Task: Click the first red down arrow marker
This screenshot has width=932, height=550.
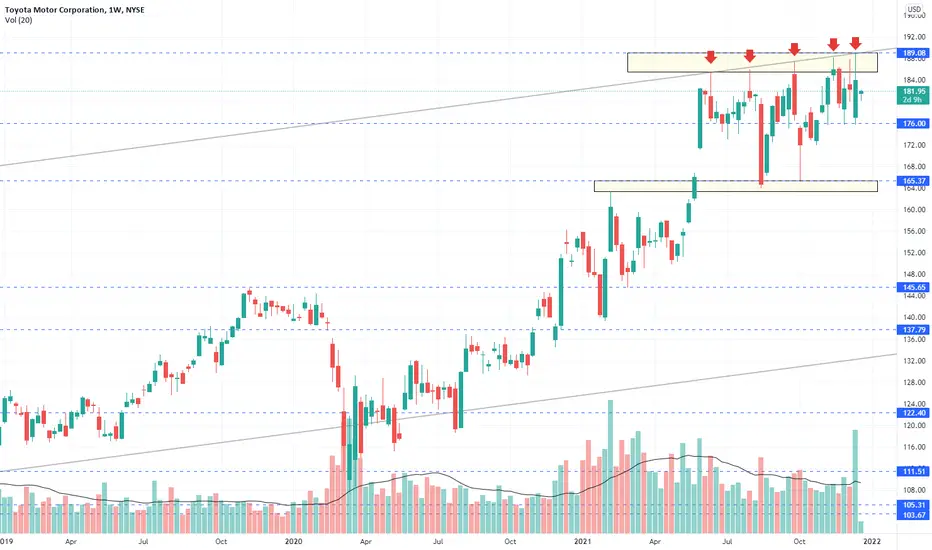Action: tap(710, 57)
